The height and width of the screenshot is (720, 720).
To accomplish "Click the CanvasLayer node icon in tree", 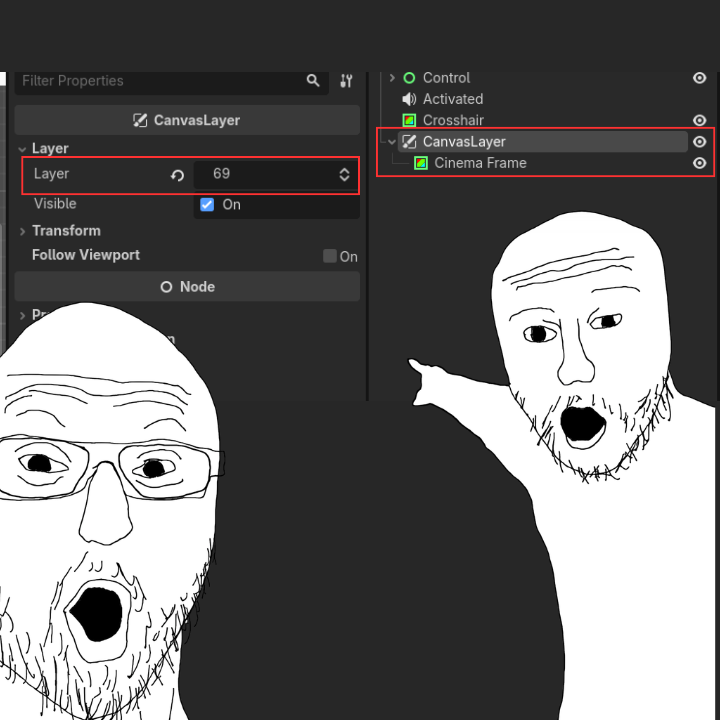I will 409,142.
